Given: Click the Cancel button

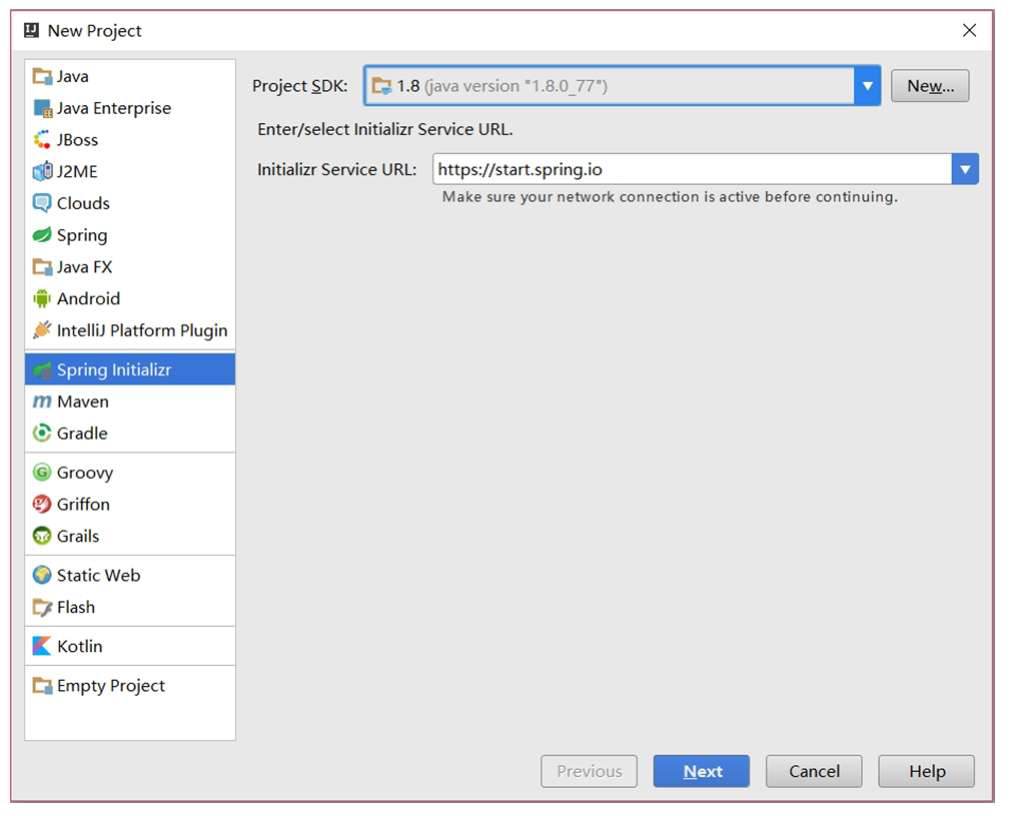Looking at the screenshot, I should point(814,771).
